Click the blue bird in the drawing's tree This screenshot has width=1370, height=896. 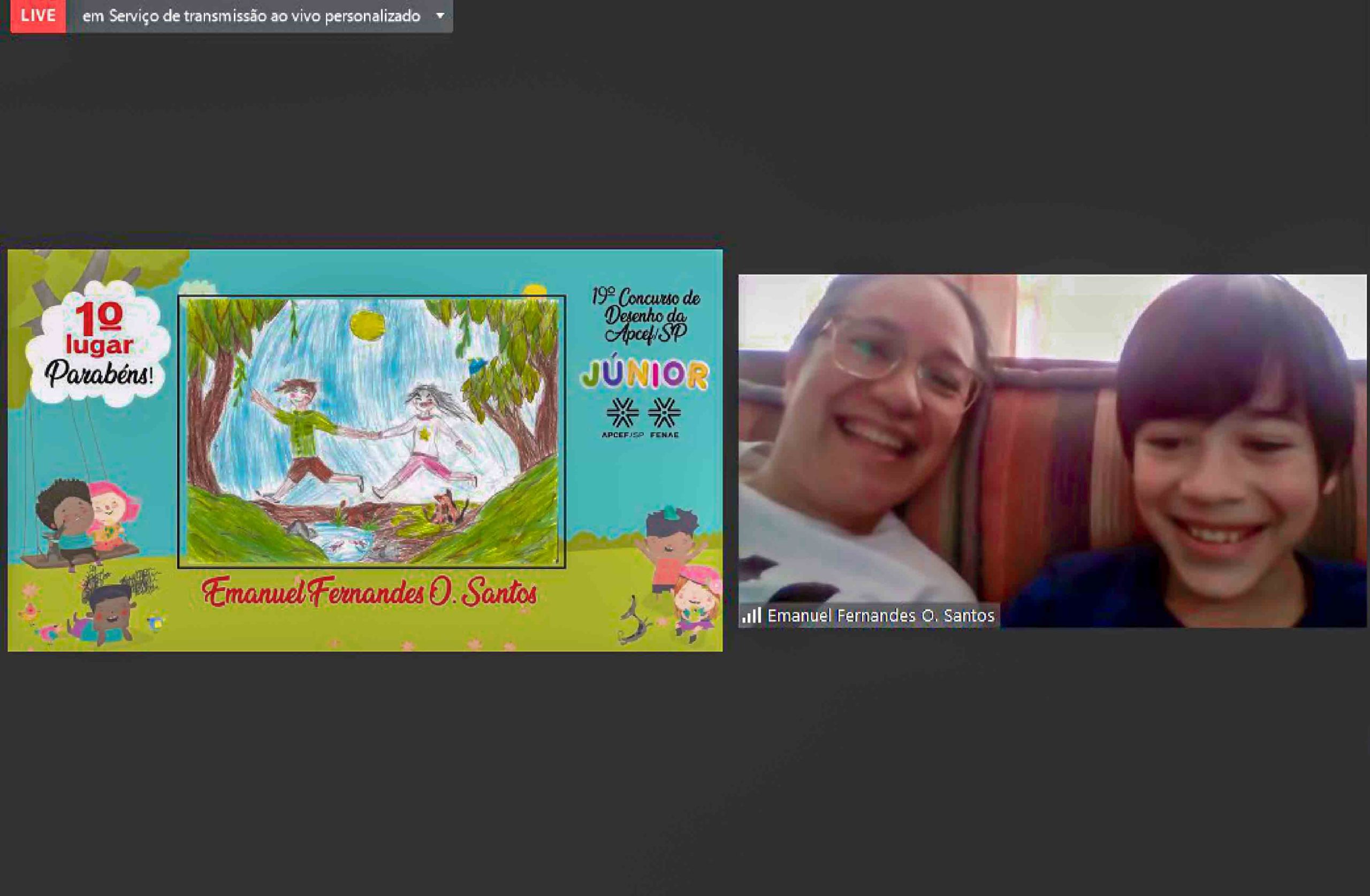click(478, 365)
